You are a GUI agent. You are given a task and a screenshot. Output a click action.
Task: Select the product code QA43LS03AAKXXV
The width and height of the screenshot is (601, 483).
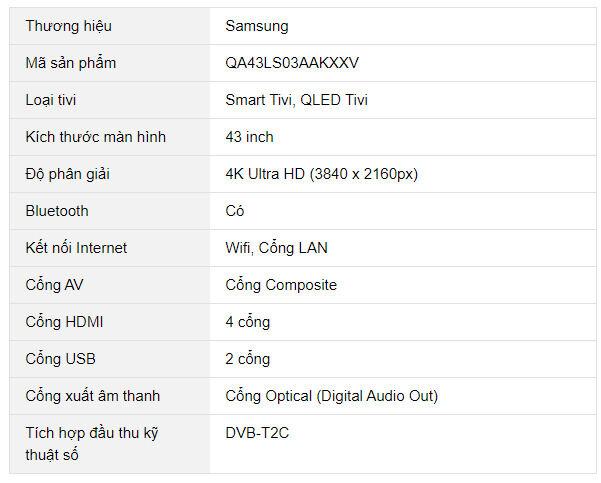pos(292,63)
